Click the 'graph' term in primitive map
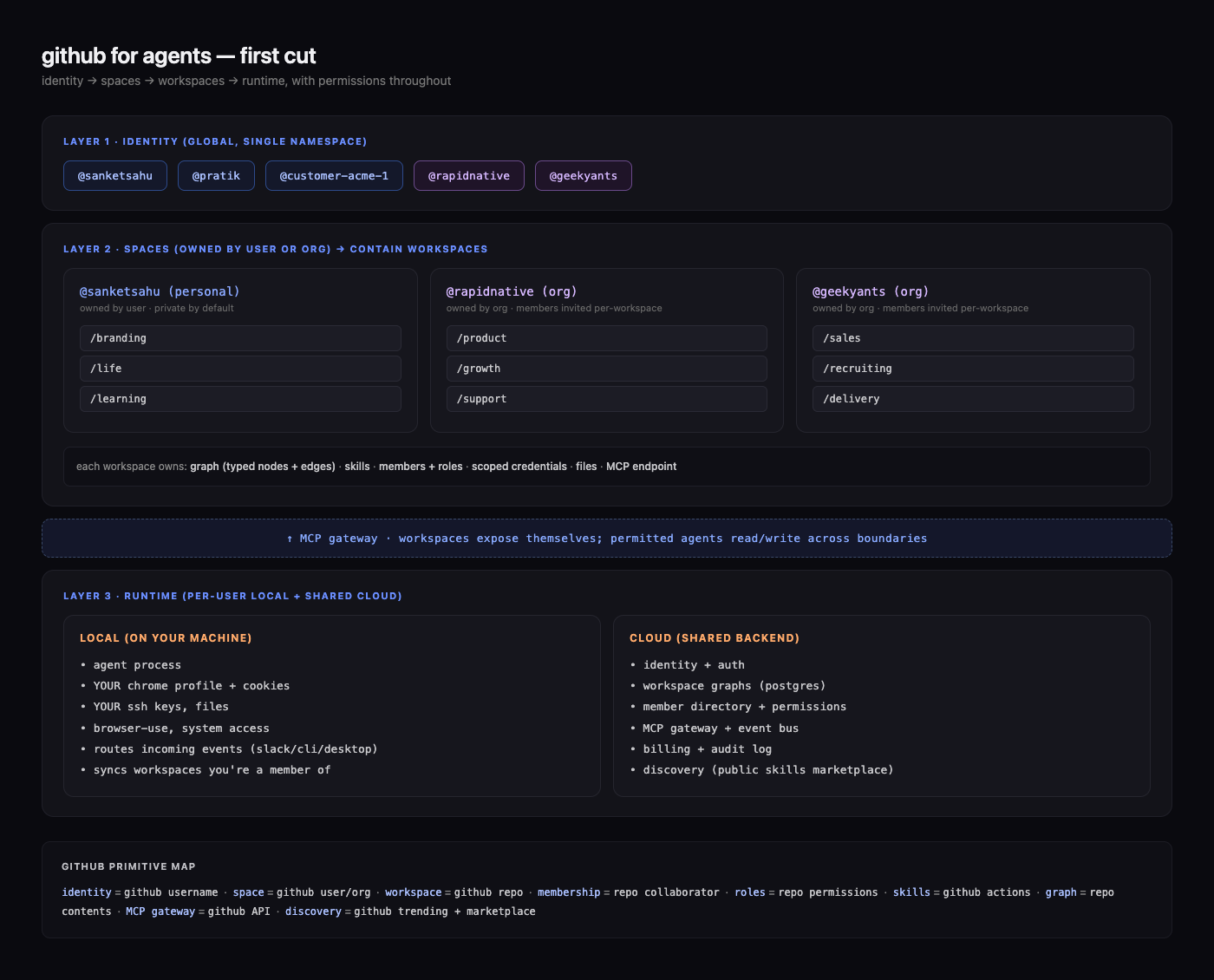Screen dimensions: 1214x980 (1061, 892)
